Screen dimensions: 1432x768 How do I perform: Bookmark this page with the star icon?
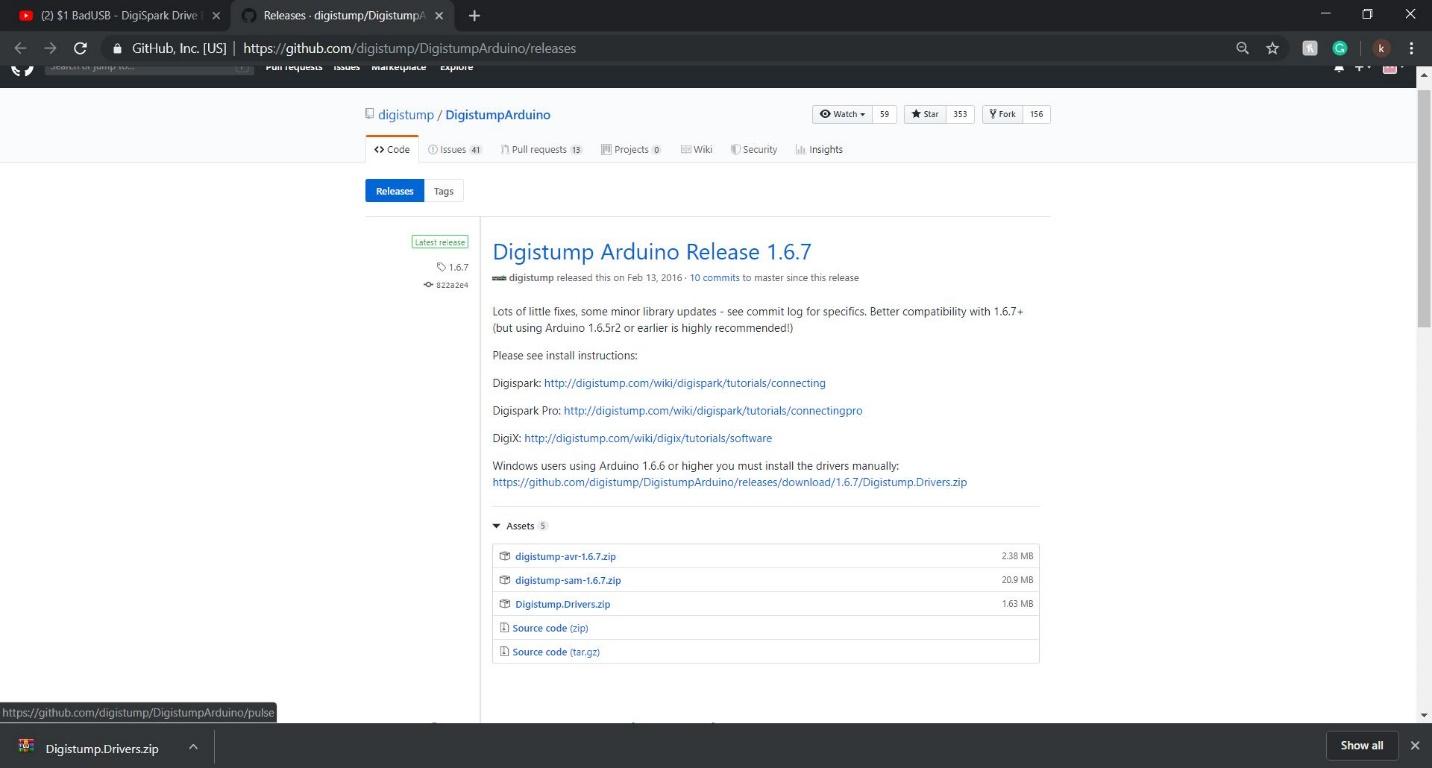[x=1272, y=48]
